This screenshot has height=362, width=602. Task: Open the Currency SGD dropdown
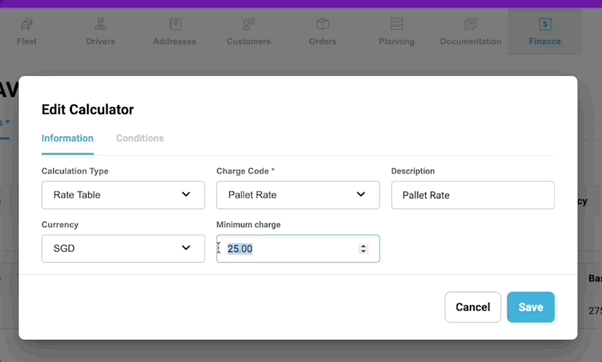coord(123,249)
